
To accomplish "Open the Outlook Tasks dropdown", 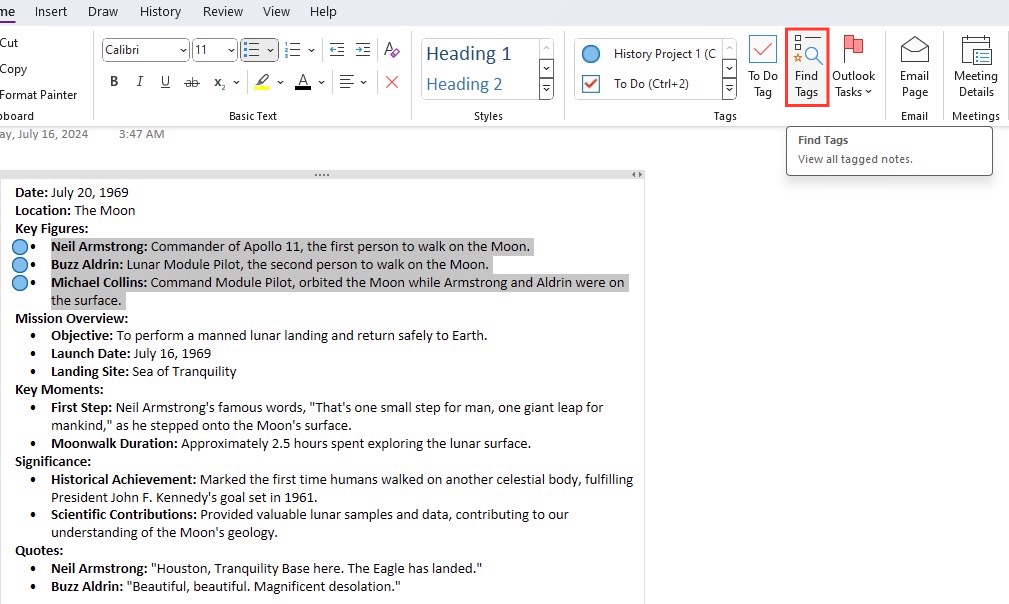I will (853, 67).
